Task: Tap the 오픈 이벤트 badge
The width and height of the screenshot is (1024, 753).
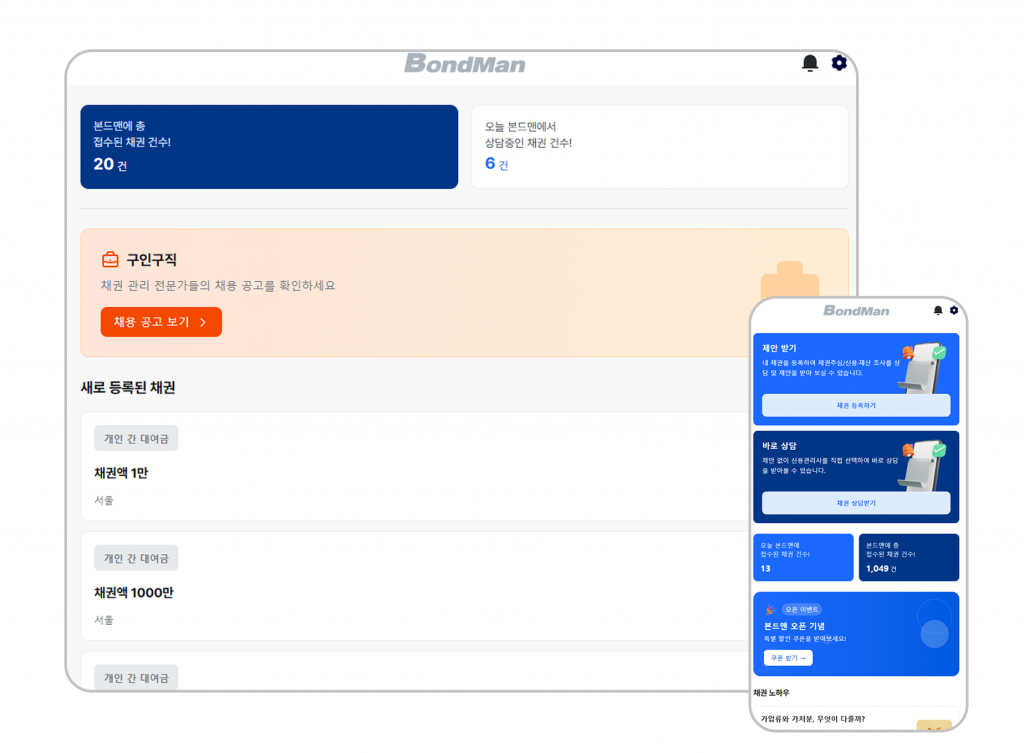Action: (801, 609)
